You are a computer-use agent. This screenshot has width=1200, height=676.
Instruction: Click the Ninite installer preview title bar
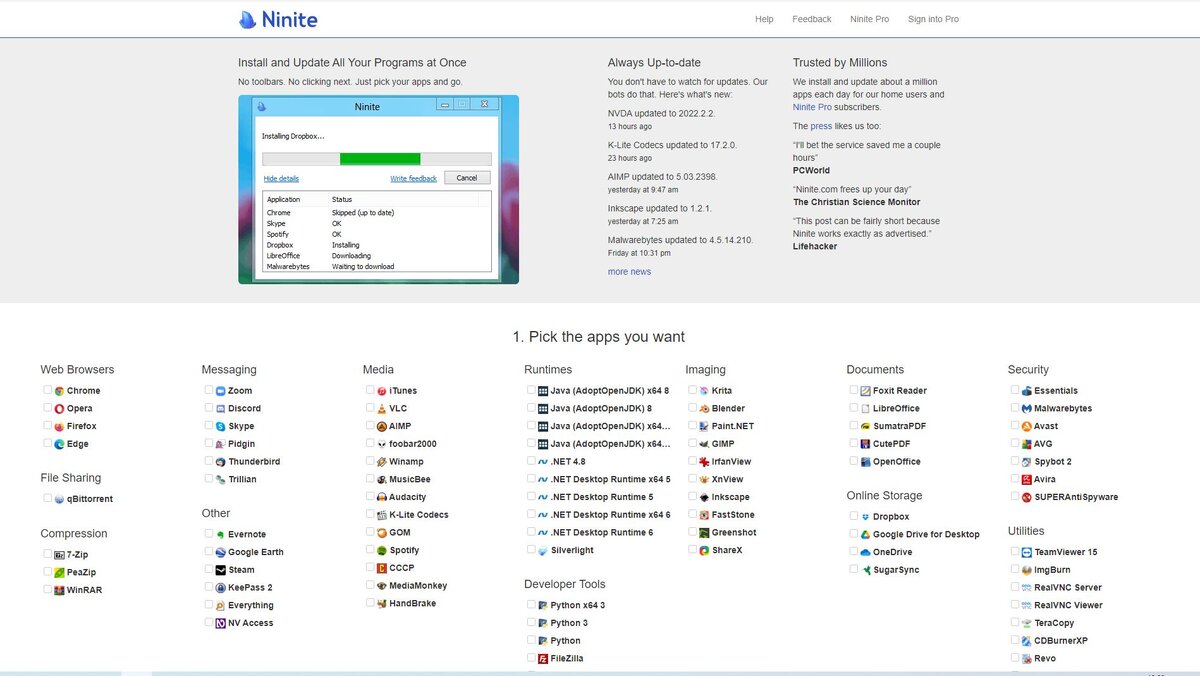377,106
